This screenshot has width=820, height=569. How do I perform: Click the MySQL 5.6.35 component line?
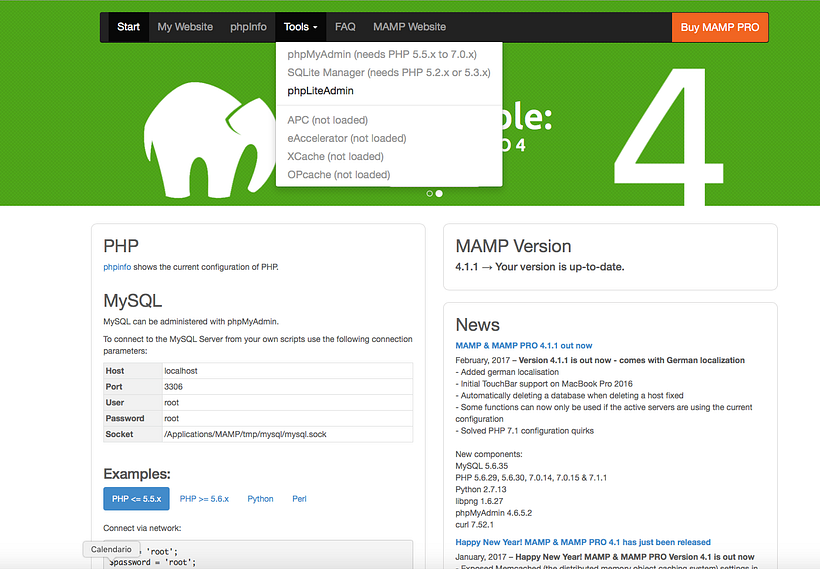point(482,466)
